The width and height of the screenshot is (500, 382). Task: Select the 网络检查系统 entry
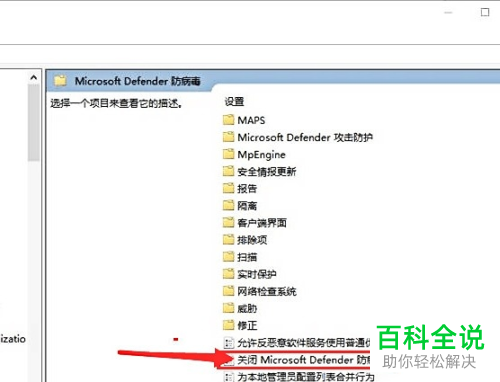point(266,291)
